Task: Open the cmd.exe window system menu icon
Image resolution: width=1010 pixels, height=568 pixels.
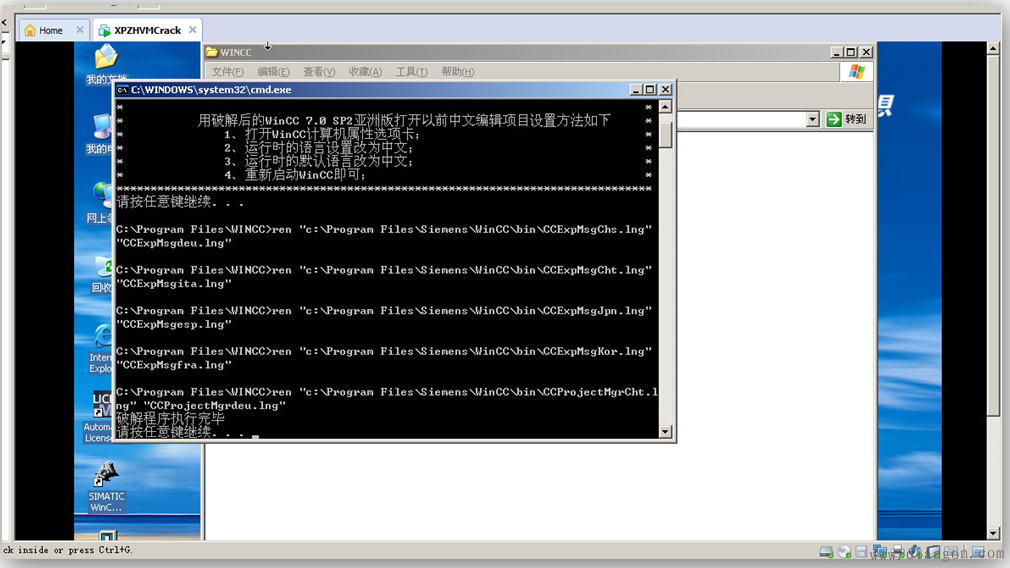Action: [122, 90]
